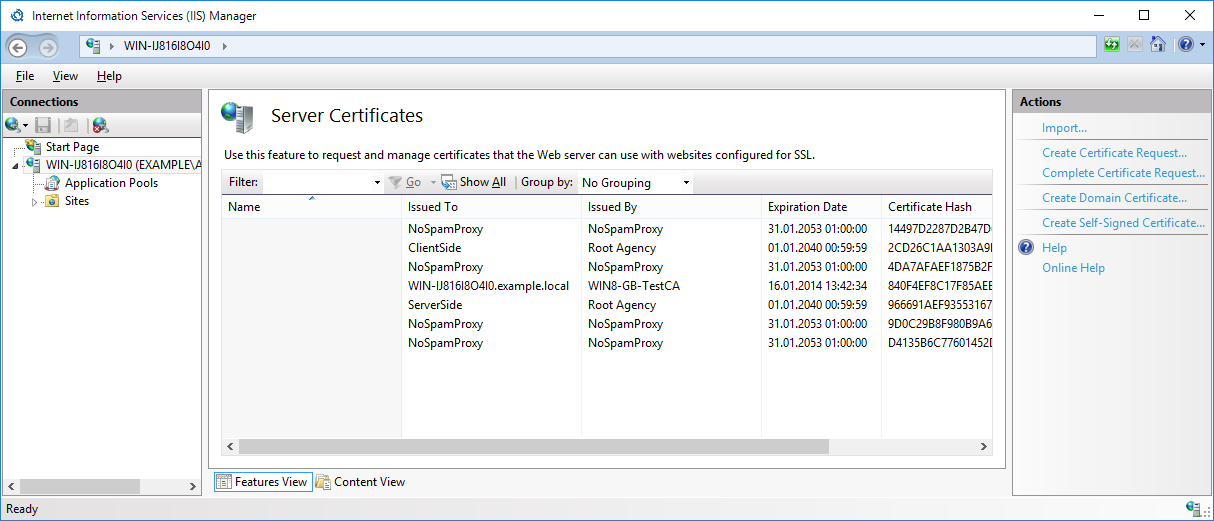
Task: Click the Delete Connection icon
Action: coord(100,125)
